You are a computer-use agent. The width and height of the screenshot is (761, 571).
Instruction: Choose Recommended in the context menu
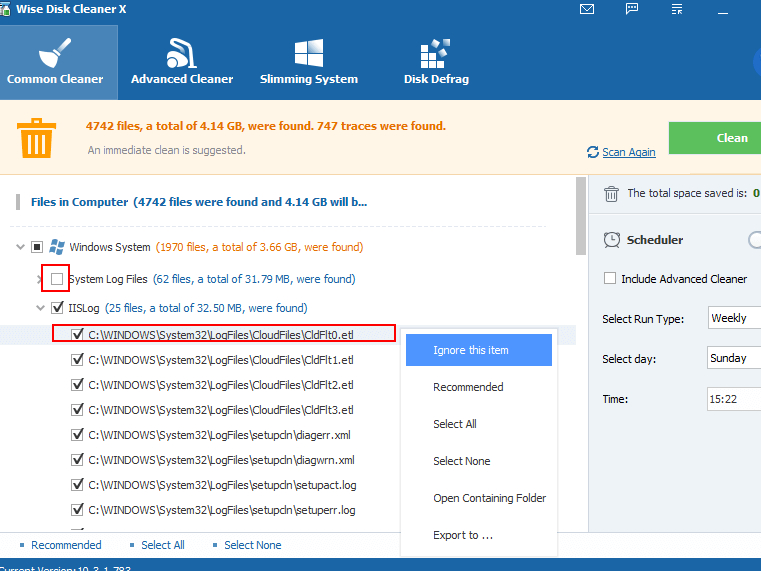(479, 387)
